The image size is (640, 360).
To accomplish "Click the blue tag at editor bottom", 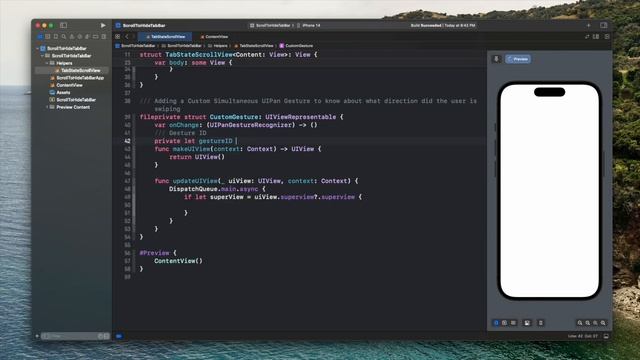I will 119,336.
